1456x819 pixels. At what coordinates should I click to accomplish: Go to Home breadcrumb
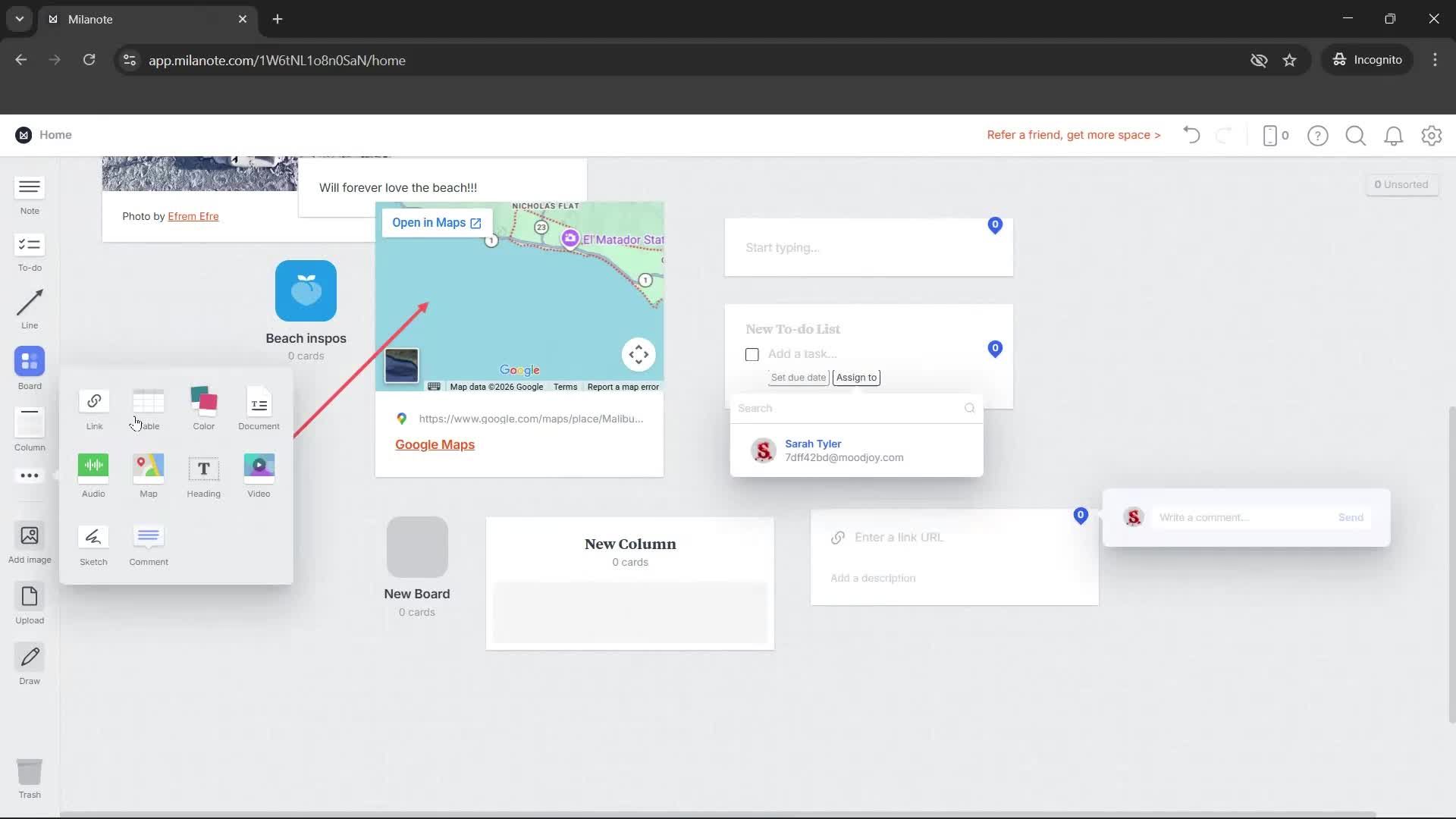tap(55, 135)
